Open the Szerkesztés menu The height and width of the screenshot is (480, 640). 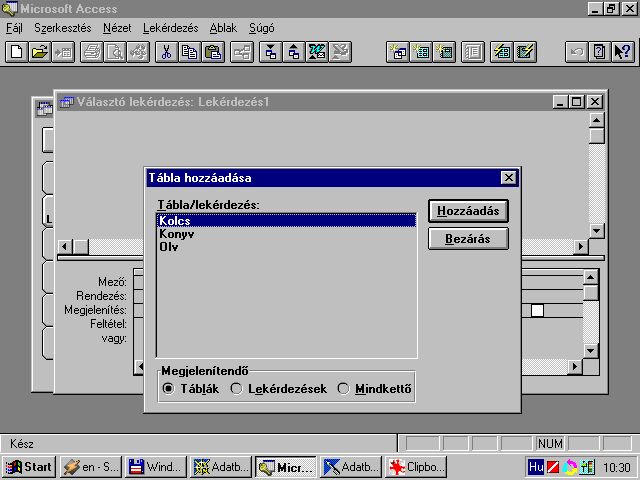point(63,28)
